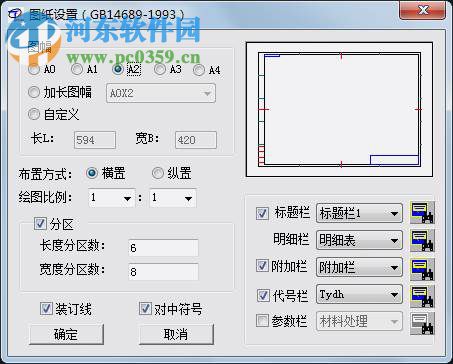Click the browse icon beside 材料处理 dropdown

tap(422, 323)
